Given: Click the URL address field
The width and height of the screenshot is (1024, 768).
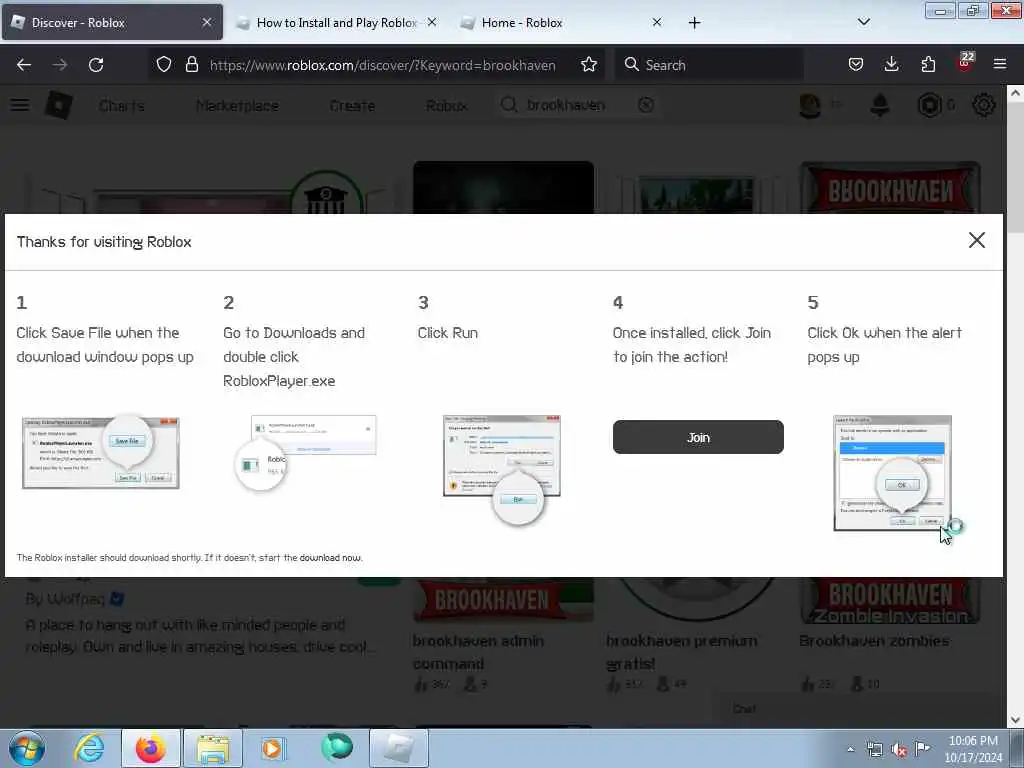Looking at the screenshot, I should (382, 65).
